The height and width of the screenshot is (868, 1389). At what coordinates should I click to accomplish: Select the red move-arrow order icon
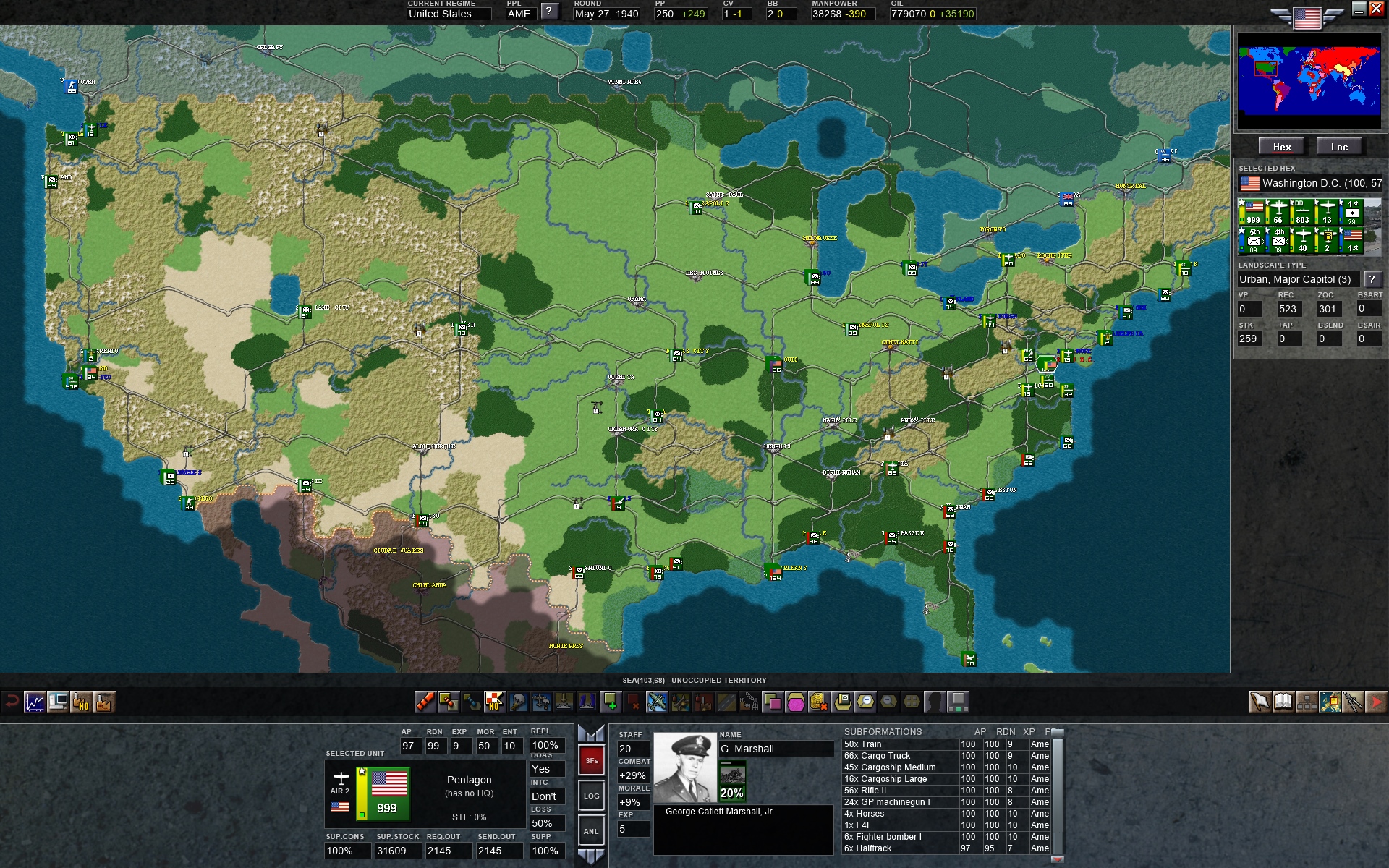[425, 702]
